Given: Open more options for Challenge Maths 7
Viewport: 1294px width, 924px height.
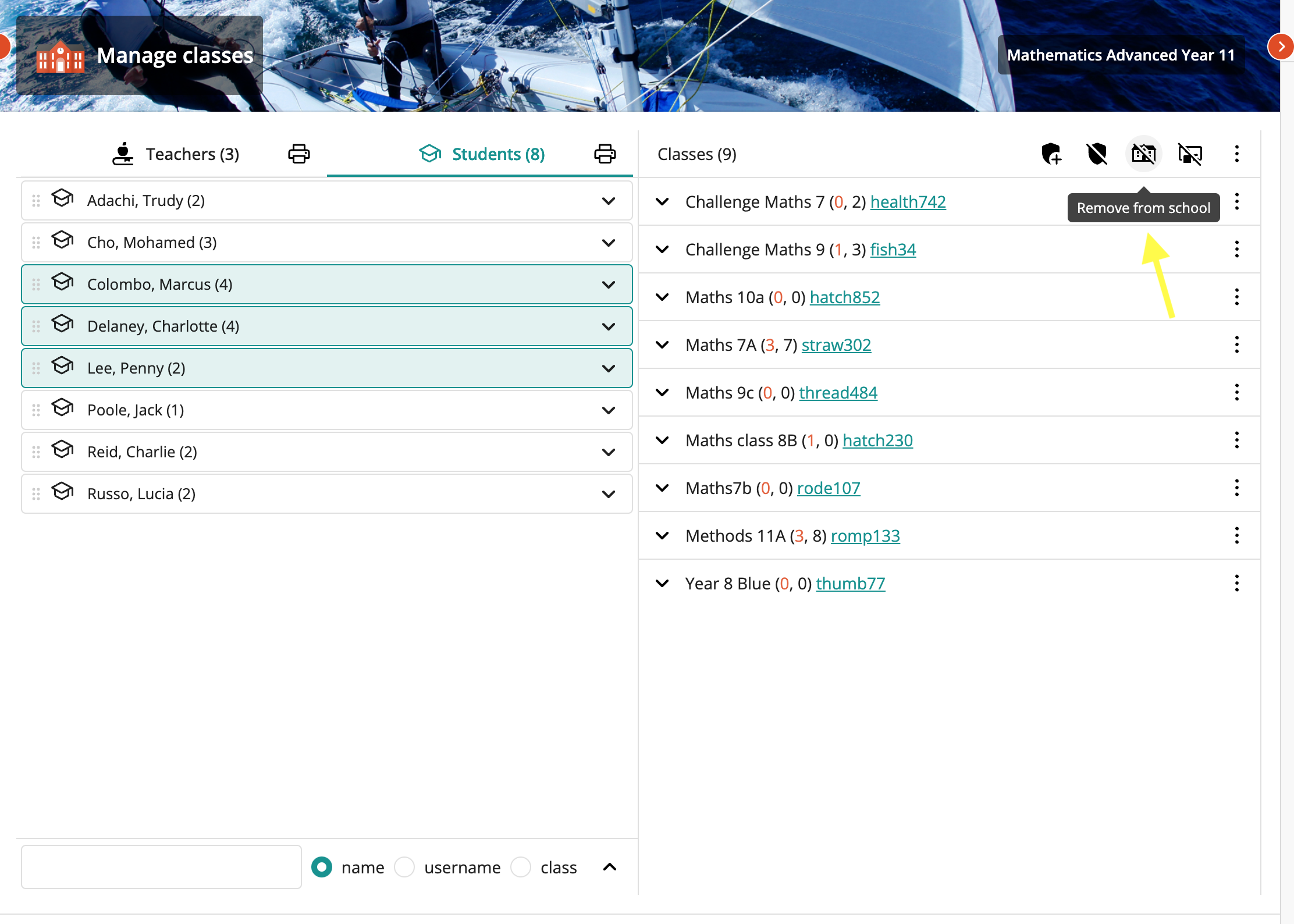Looking at the screenshot, I should 1237,202.
